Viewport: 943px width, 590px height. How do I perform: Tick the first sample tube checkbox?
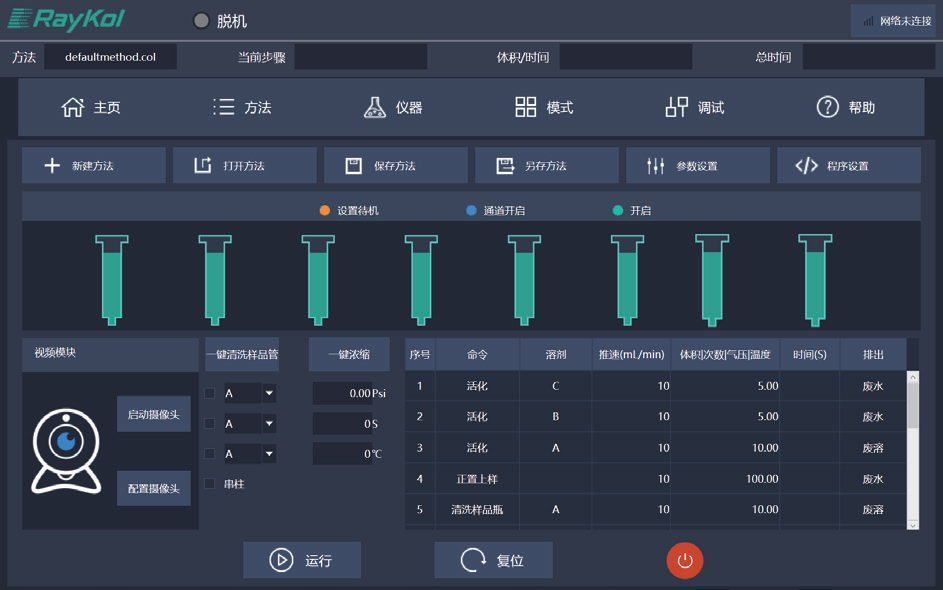coord(210,394)
